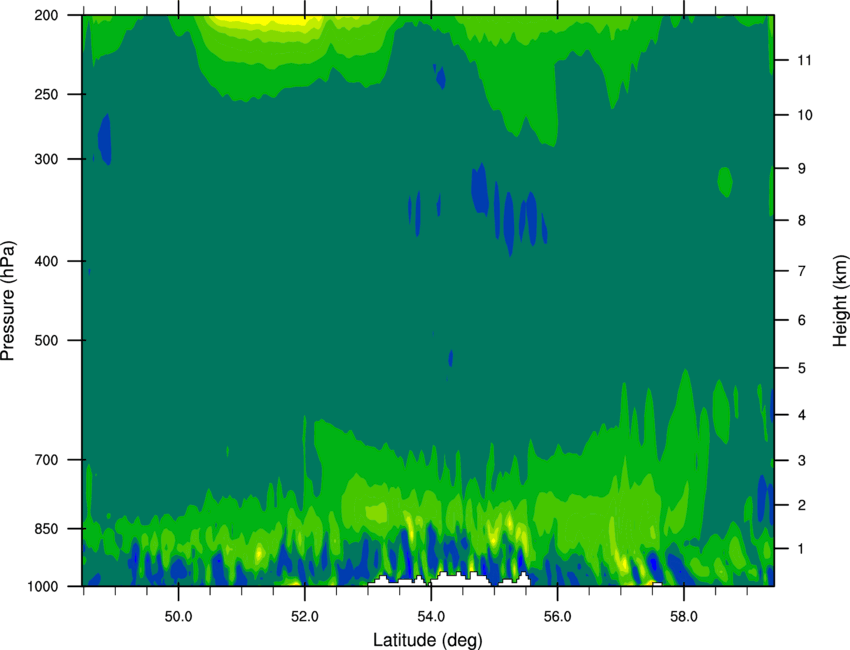Viewport: 850px width, 650px height.
Task: Pick the 7 km height label
Action: coord(801,271)
